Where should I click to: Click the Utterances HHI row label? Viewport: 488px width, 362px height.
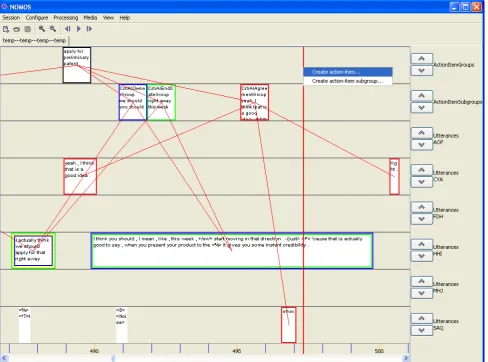tap(446, 250)
